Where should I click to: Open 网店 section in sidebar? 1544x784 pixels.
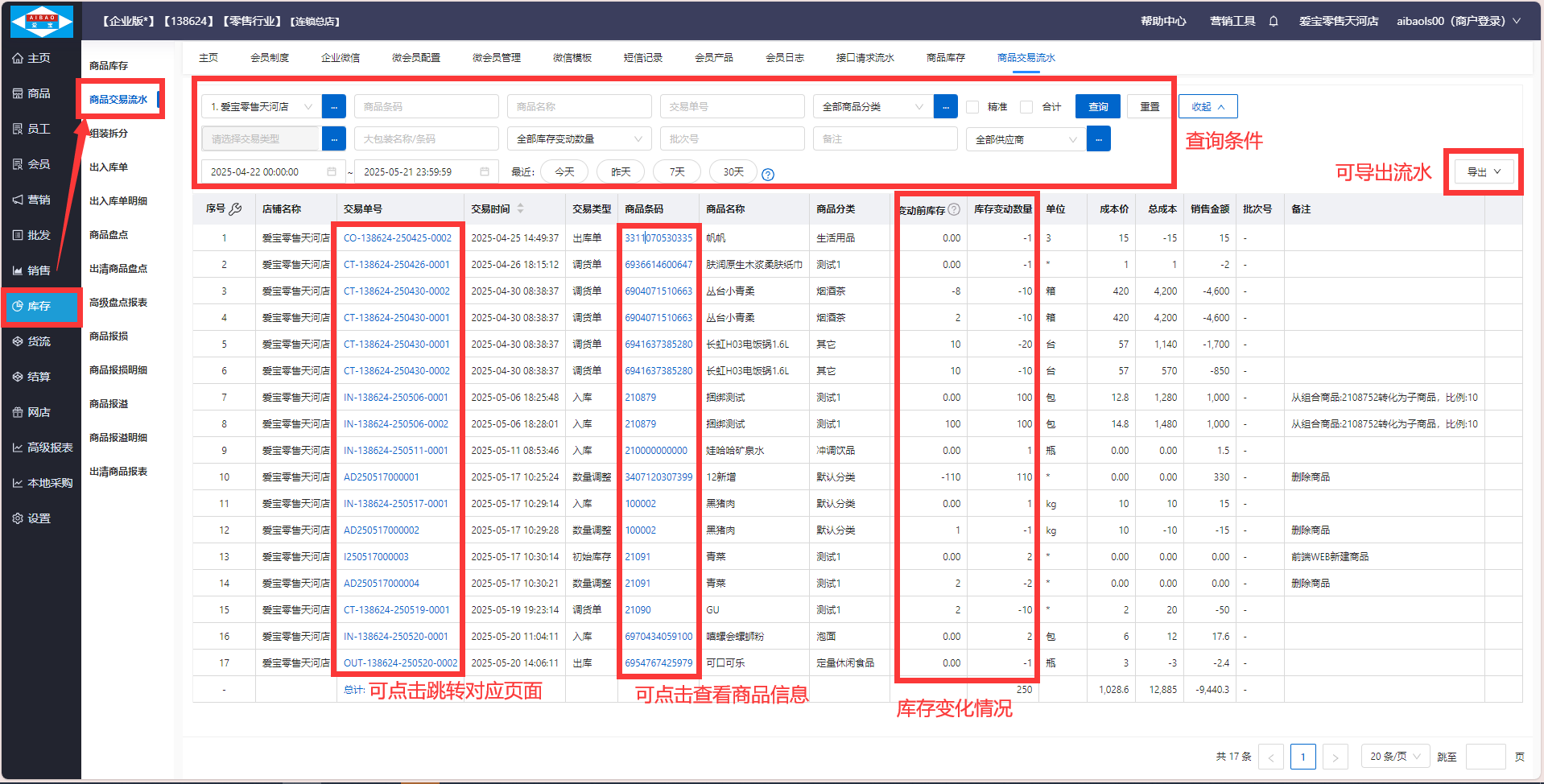(x=32, y=412)
